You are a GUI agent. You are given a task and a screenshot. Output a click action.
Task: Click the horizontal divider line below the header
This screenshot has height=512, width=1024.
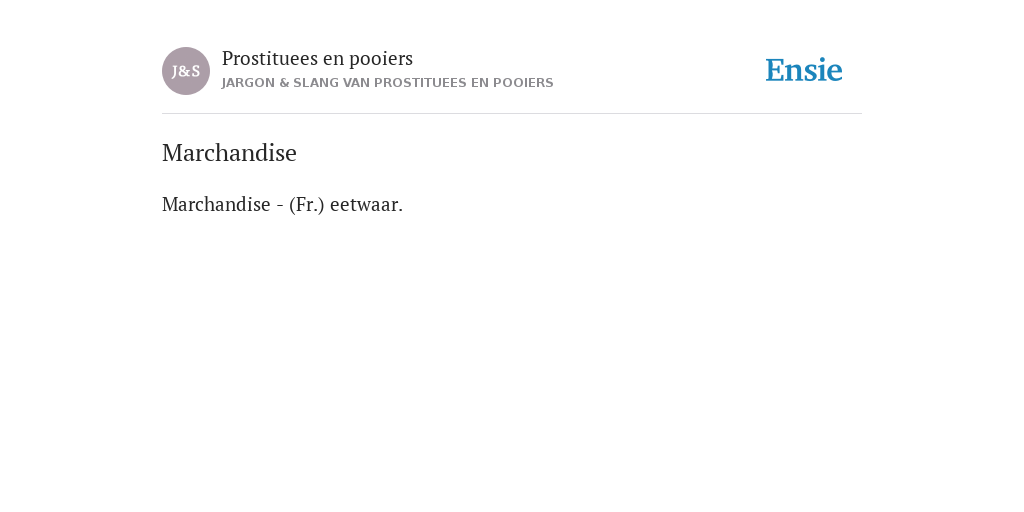[512, 114]
